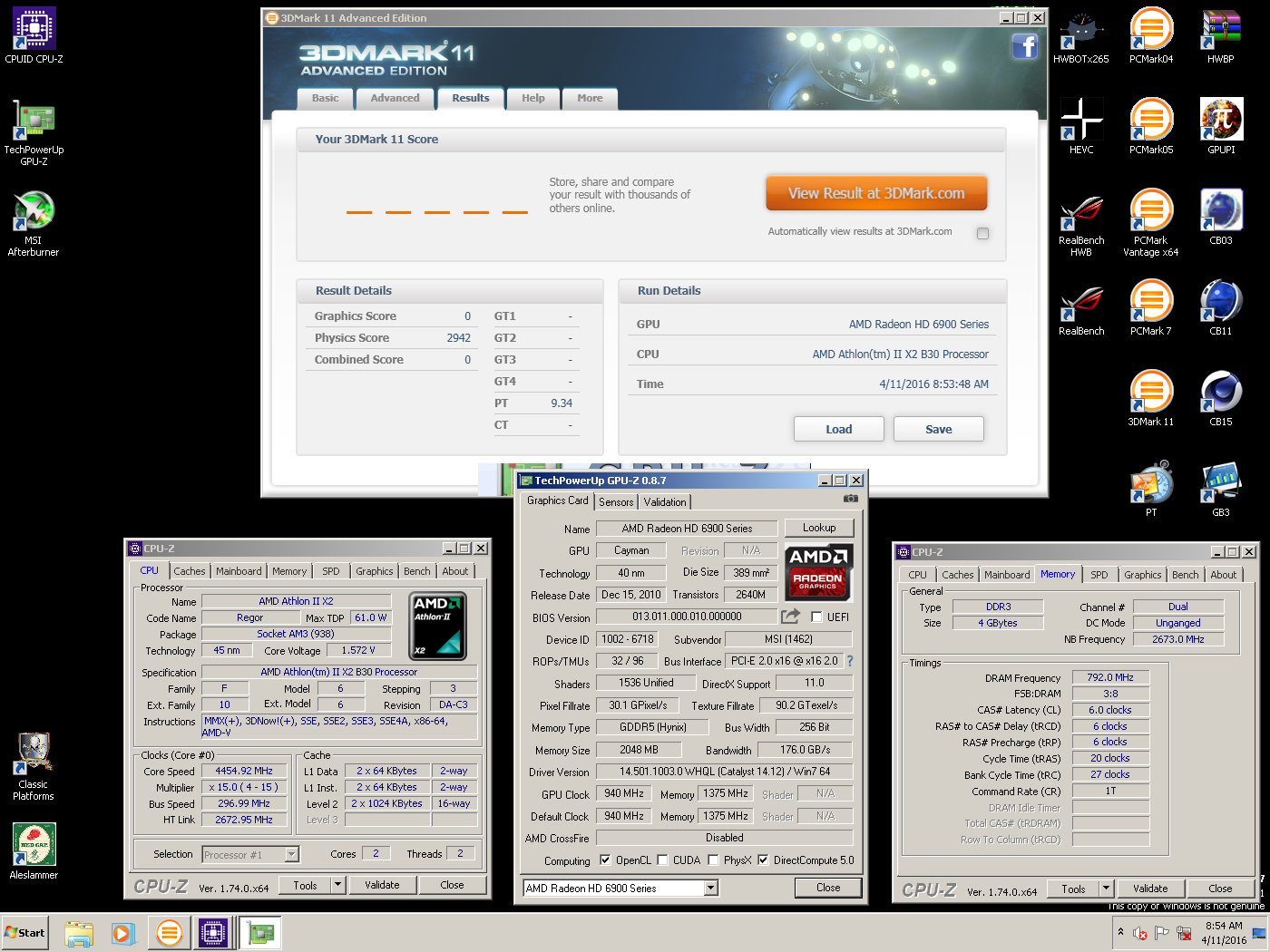1270x952 pixels.
Task: Open the PCMark Vantage x64 shortcut
Action: pos(1151,224)
